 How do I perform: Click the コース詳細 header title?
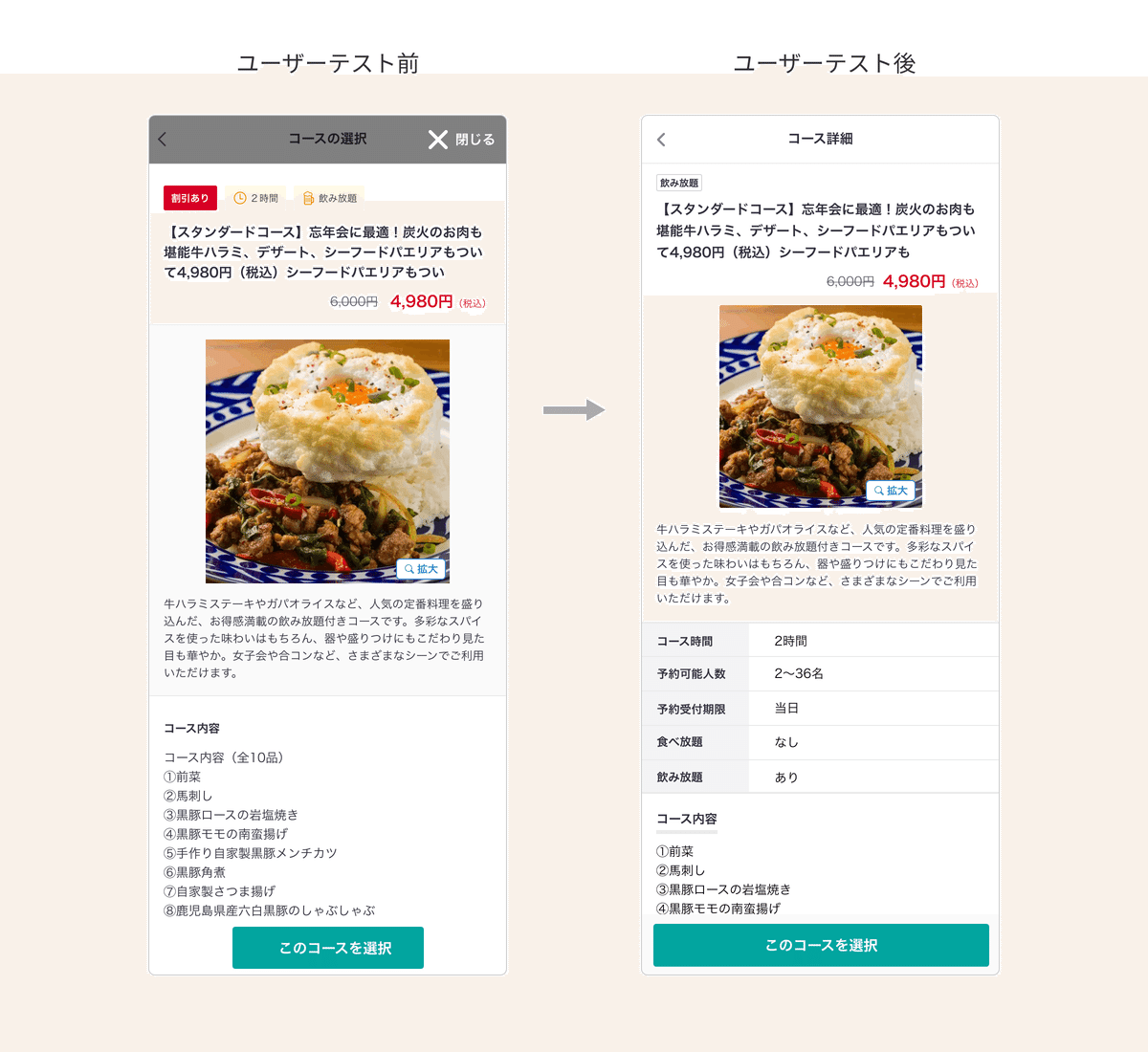tap(820, 139)
